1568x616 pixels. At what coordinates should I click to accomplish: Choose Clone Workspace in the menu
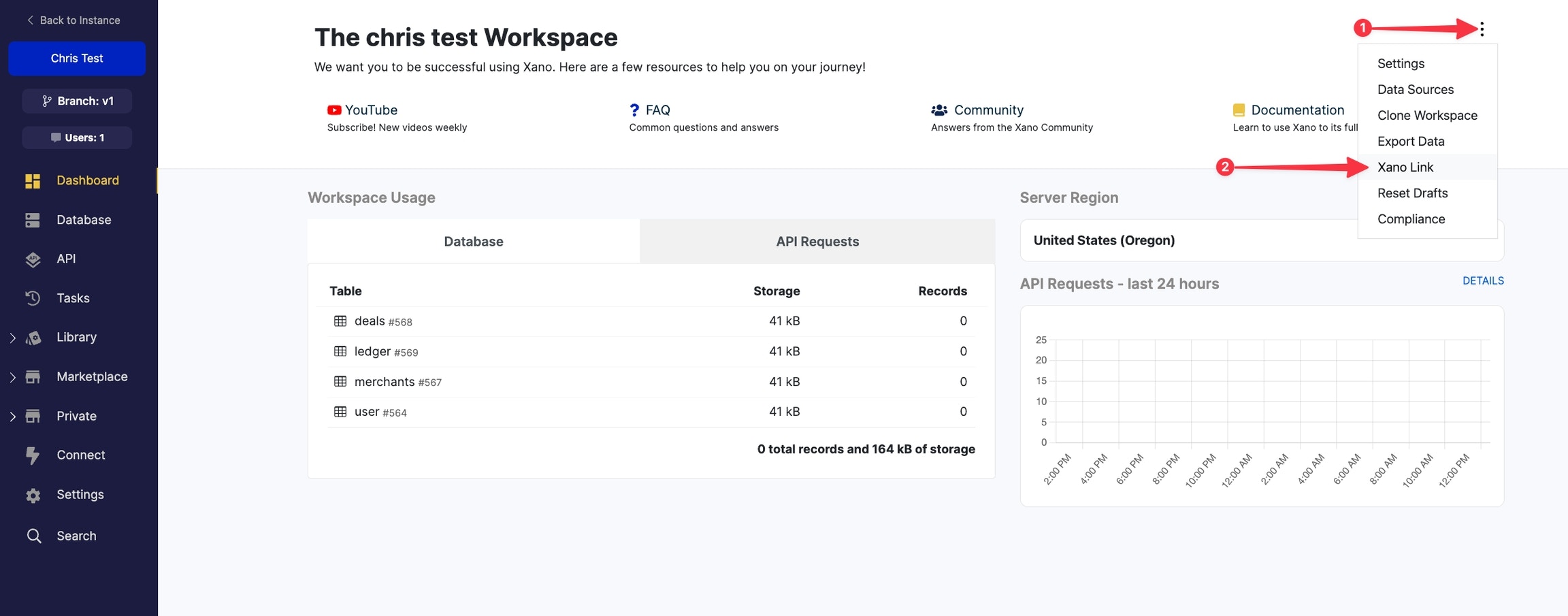click(1426, 116)
